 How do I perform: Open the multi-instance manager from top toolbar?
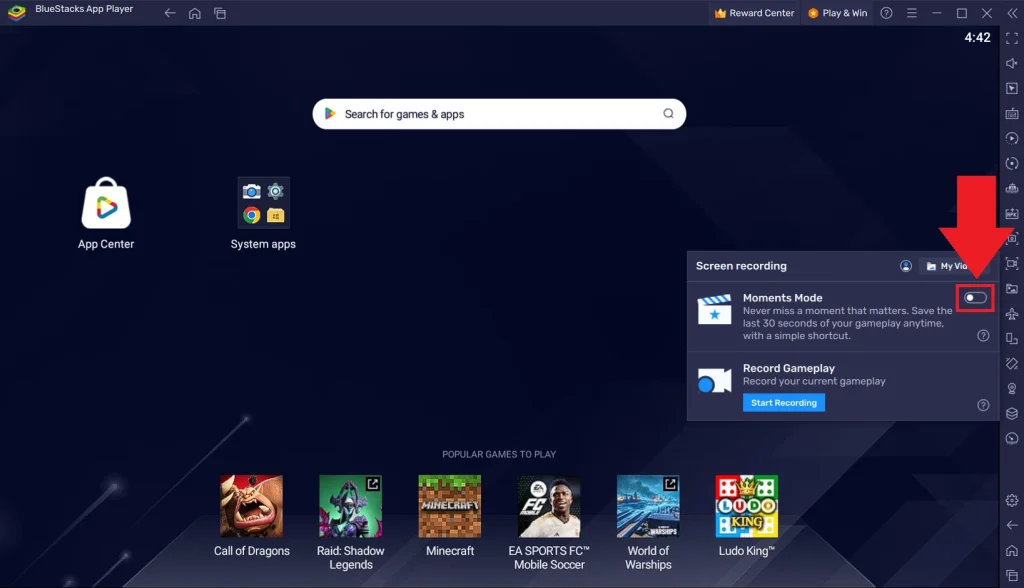point(220,13)
